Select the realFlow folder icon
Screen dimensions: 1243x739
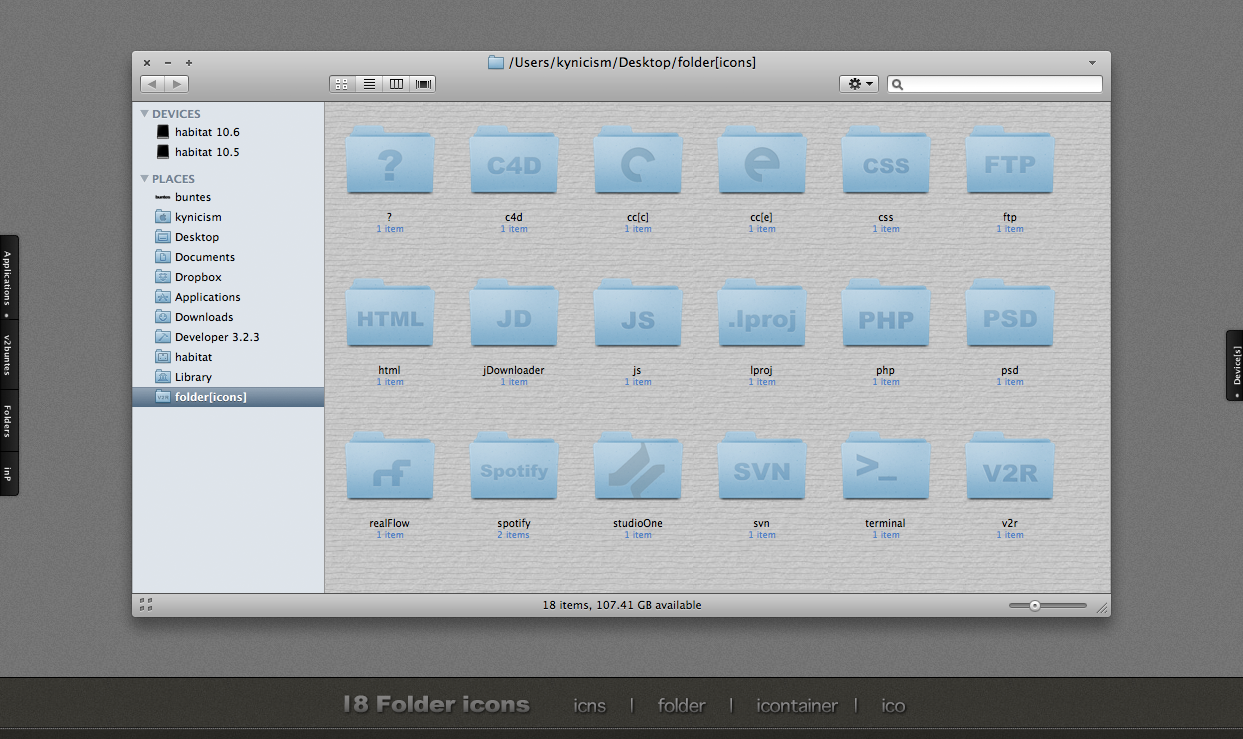click(x=390, y=466)
